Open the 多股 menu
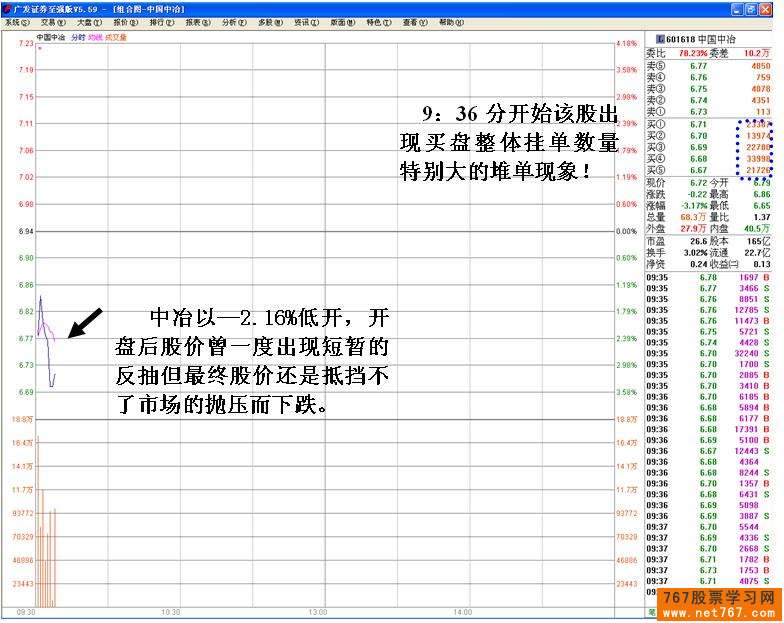The width and height of the screenshot is (784, 623). coord(270,22)
